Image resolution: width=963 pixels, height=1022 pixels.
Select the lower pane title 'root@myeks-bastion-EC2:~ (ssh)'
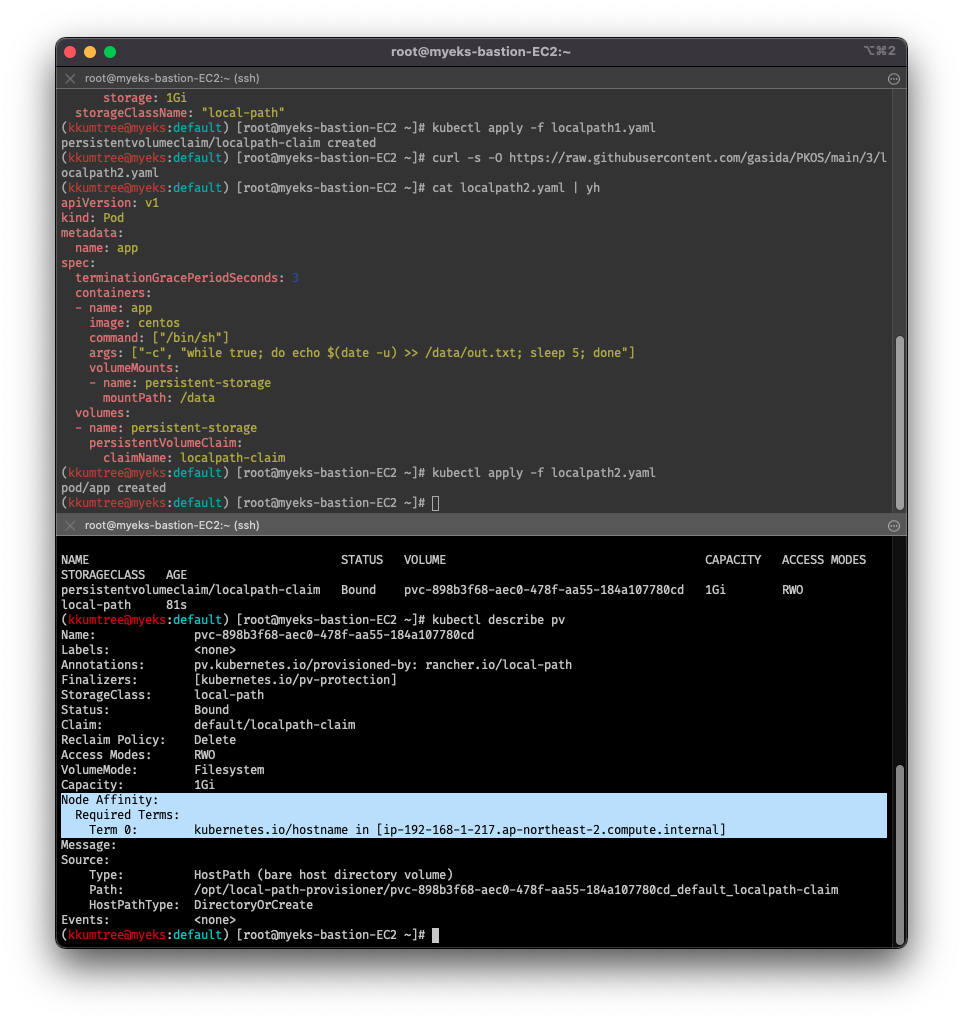[x=172, y=525]
